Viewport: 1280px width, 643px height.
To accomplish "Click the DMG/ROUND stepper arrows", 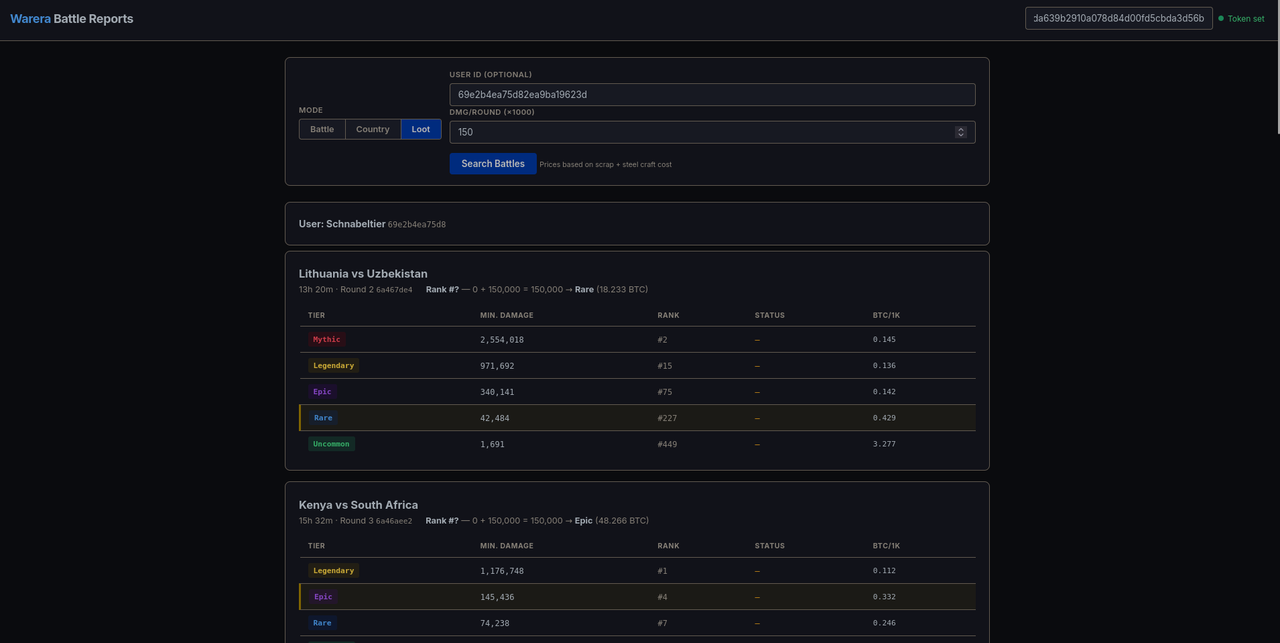I will pos(961,132).
